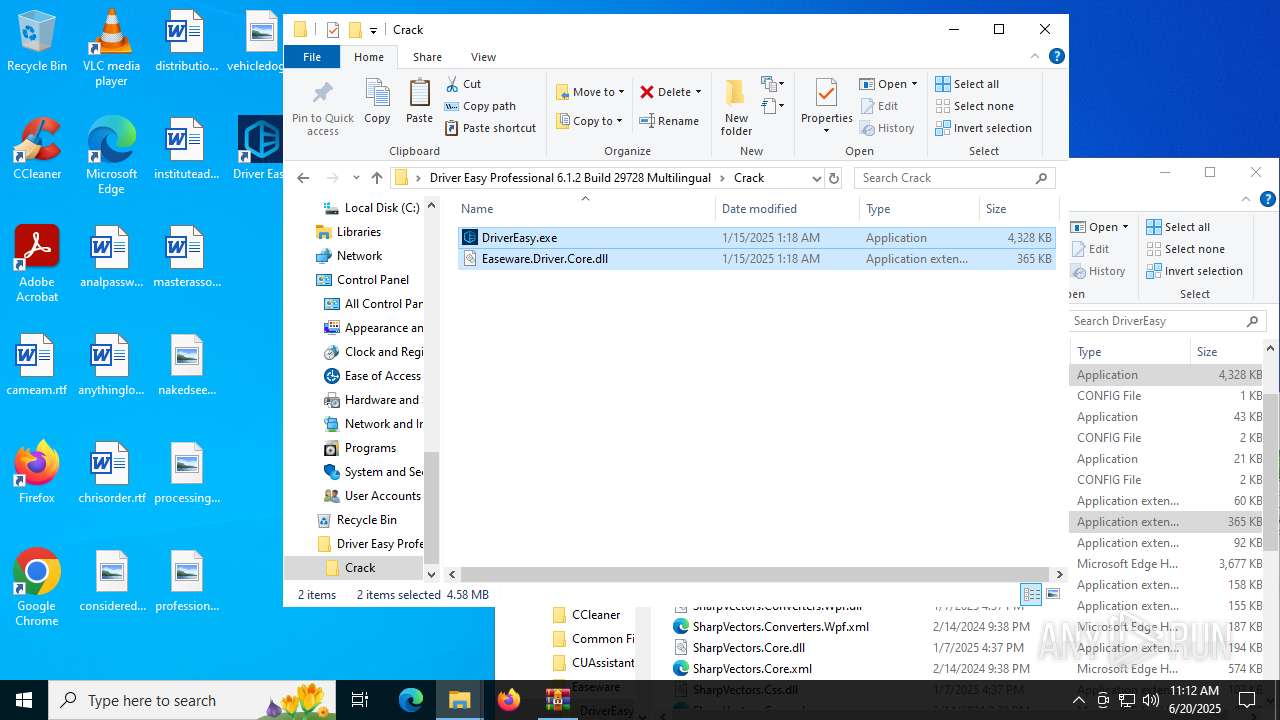Click the horizontal scrollbar in the file list

coord(756,574)
